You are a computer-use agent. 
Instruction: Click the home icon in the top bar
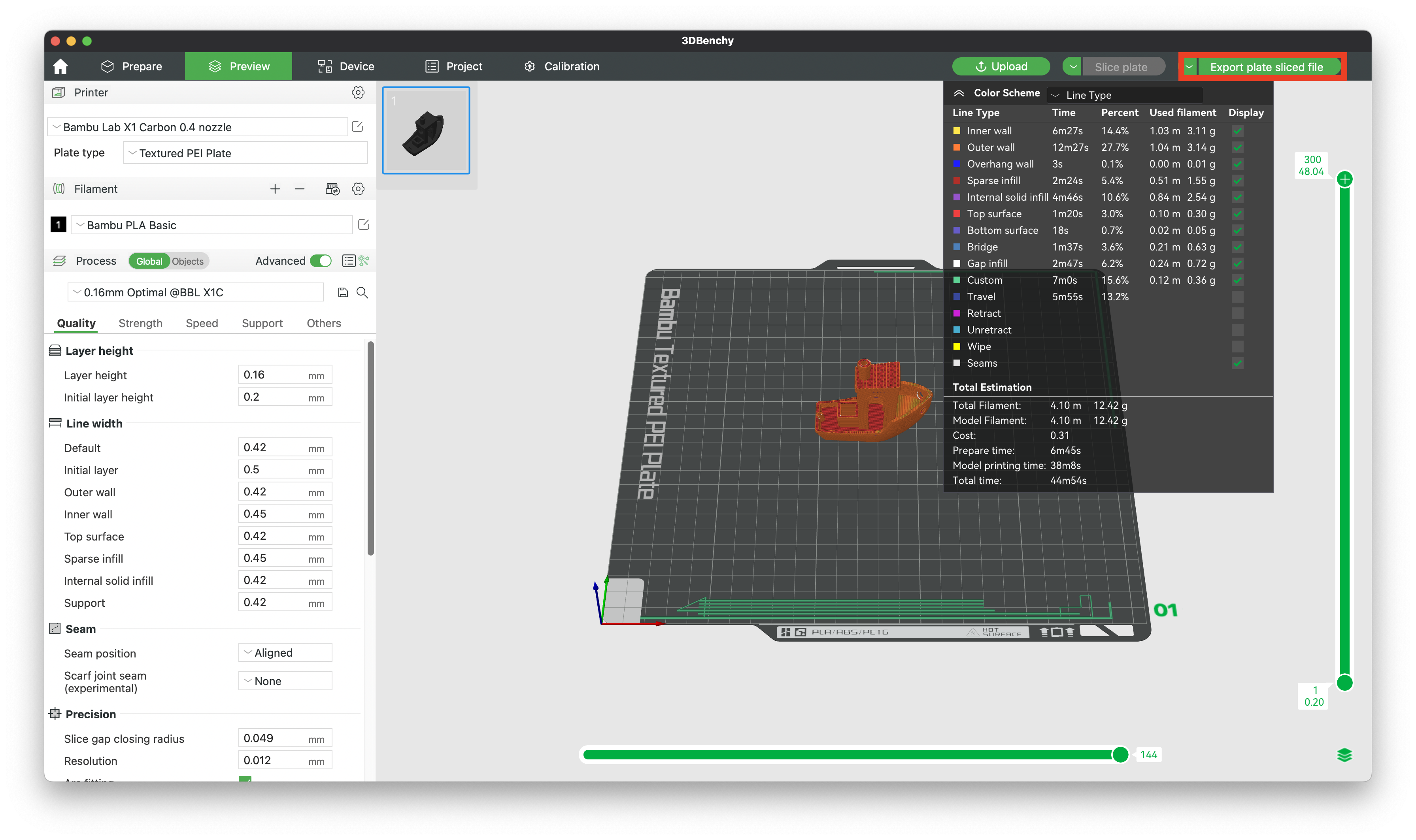pos(60,66)
